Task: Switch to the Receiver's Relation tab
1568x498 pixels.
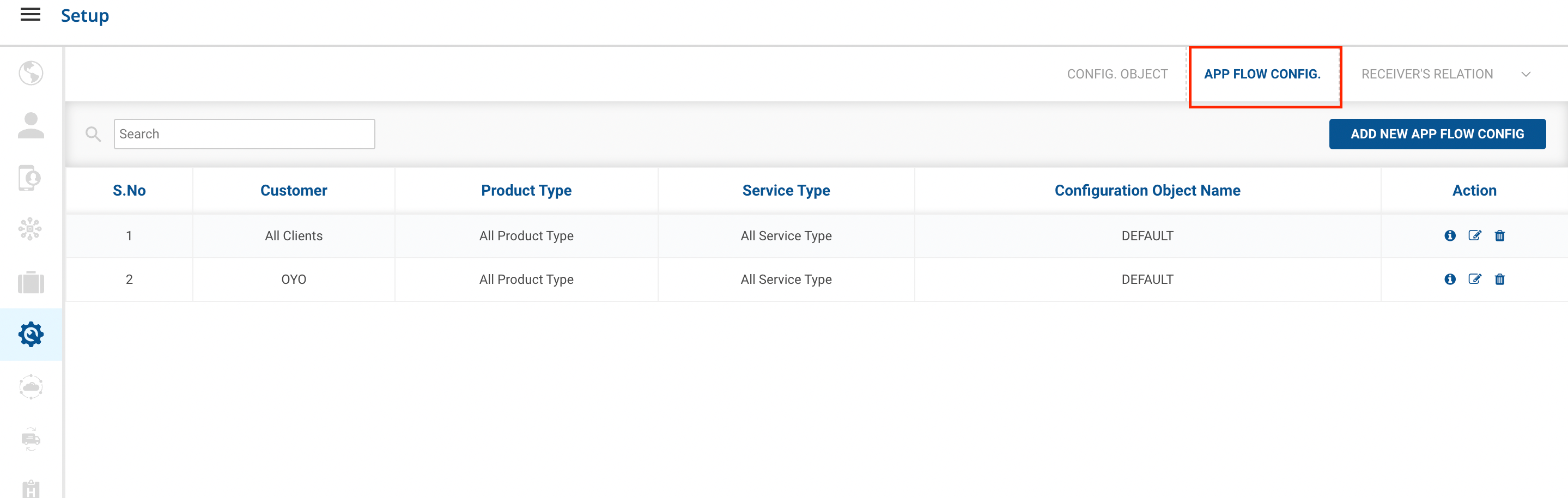Action: (1427, 74)
